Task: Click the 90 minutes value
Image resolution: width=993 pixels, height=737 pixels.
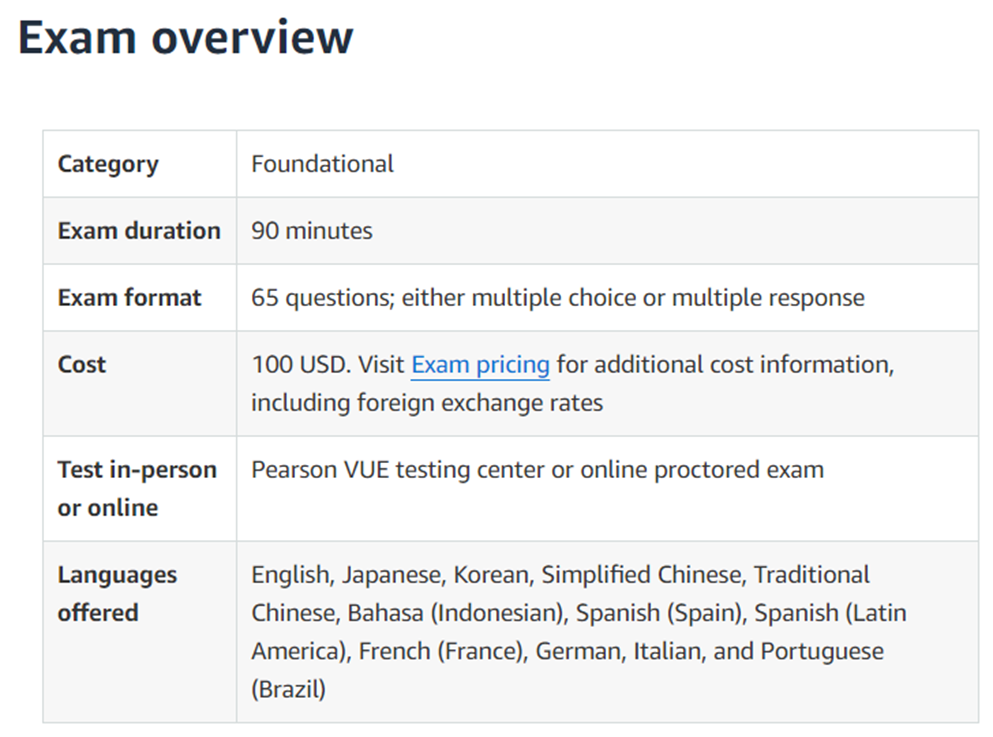Action: (311, 231)
